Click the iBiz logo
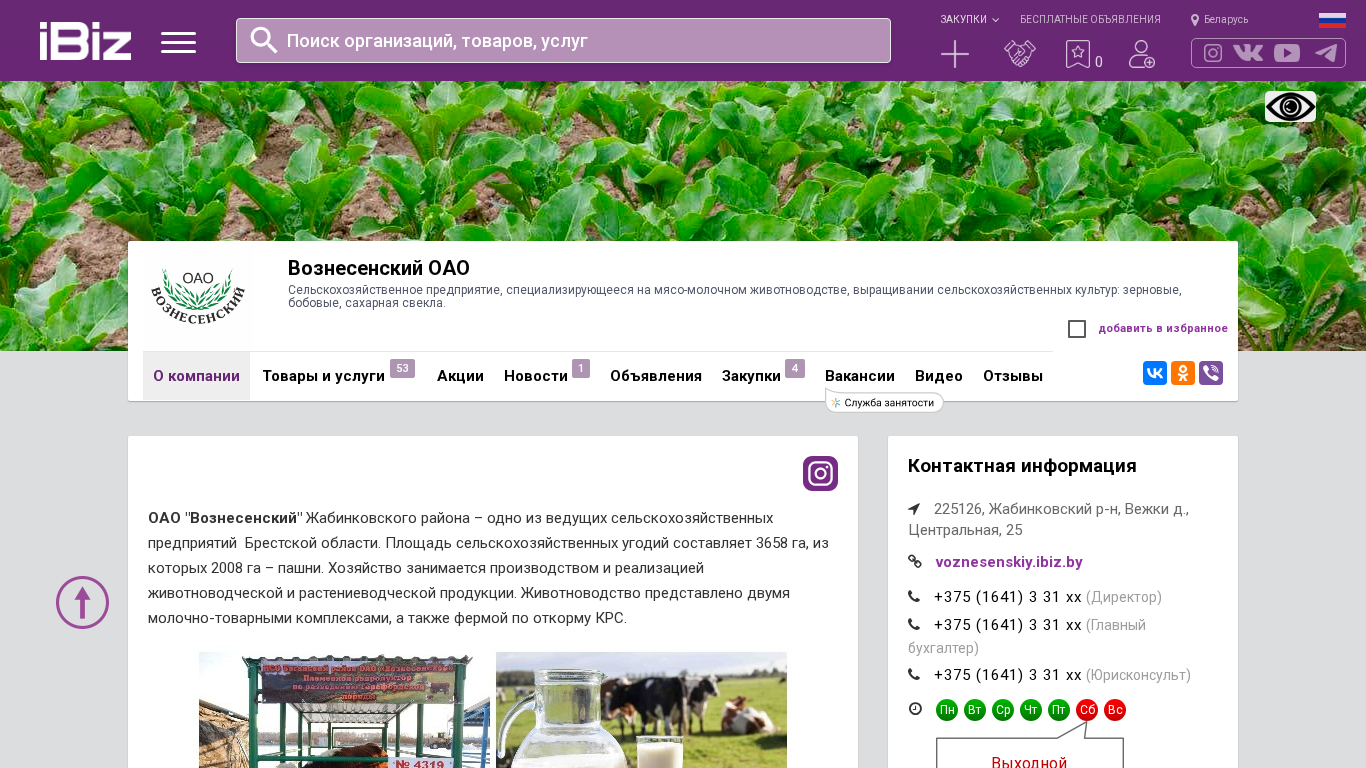This screenshot has height=768, width=1366. click(85, 41)
